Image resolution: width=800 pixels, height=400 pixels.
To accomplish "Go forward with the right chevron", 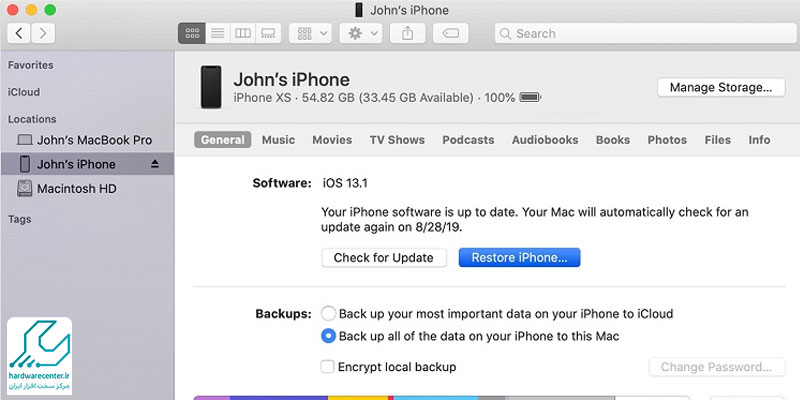I will 43,34.
